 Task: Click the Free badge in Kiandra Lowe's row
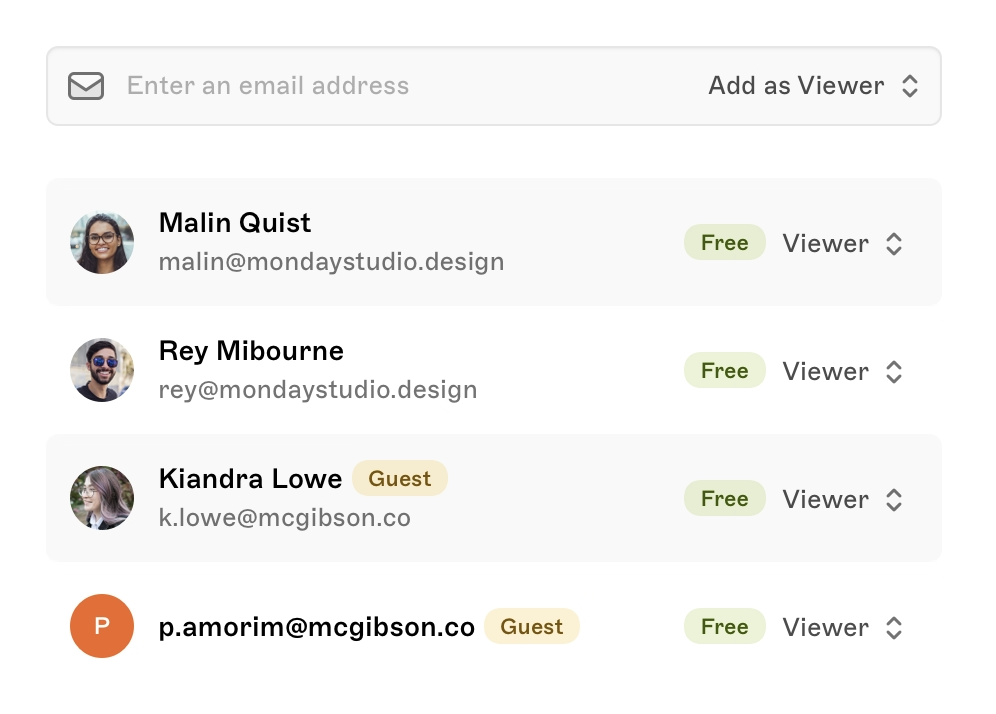[724, 499]
